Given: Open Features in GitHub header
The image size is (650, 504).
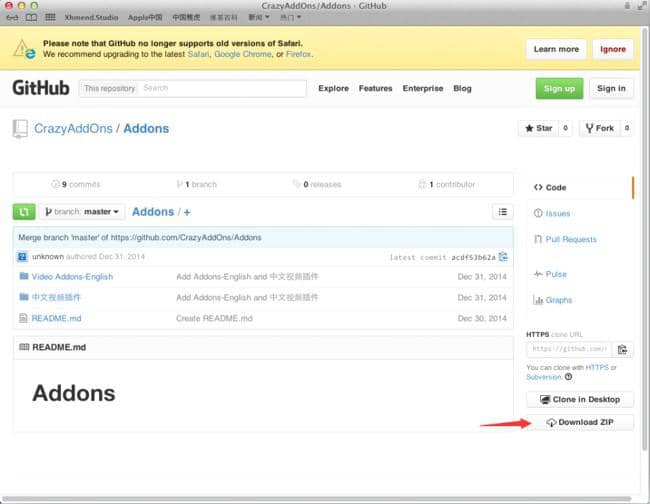Looking at the screenshot, I should 375,88.
